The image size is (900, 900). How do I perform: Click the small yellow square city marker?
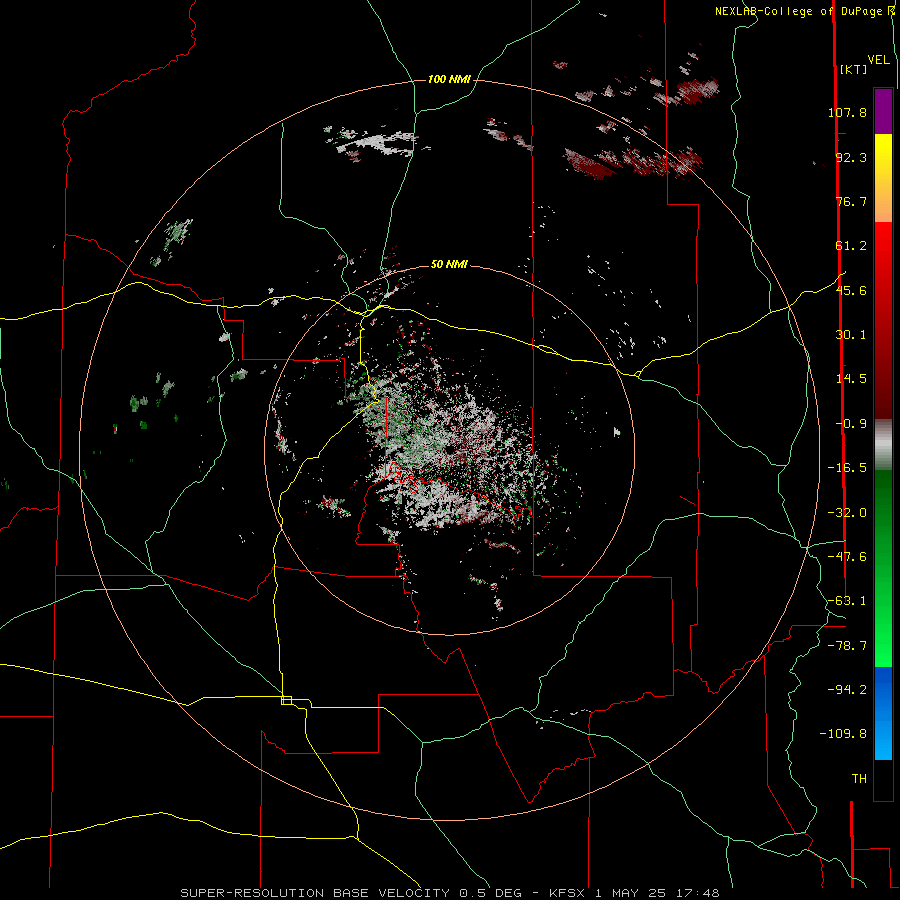286,700
